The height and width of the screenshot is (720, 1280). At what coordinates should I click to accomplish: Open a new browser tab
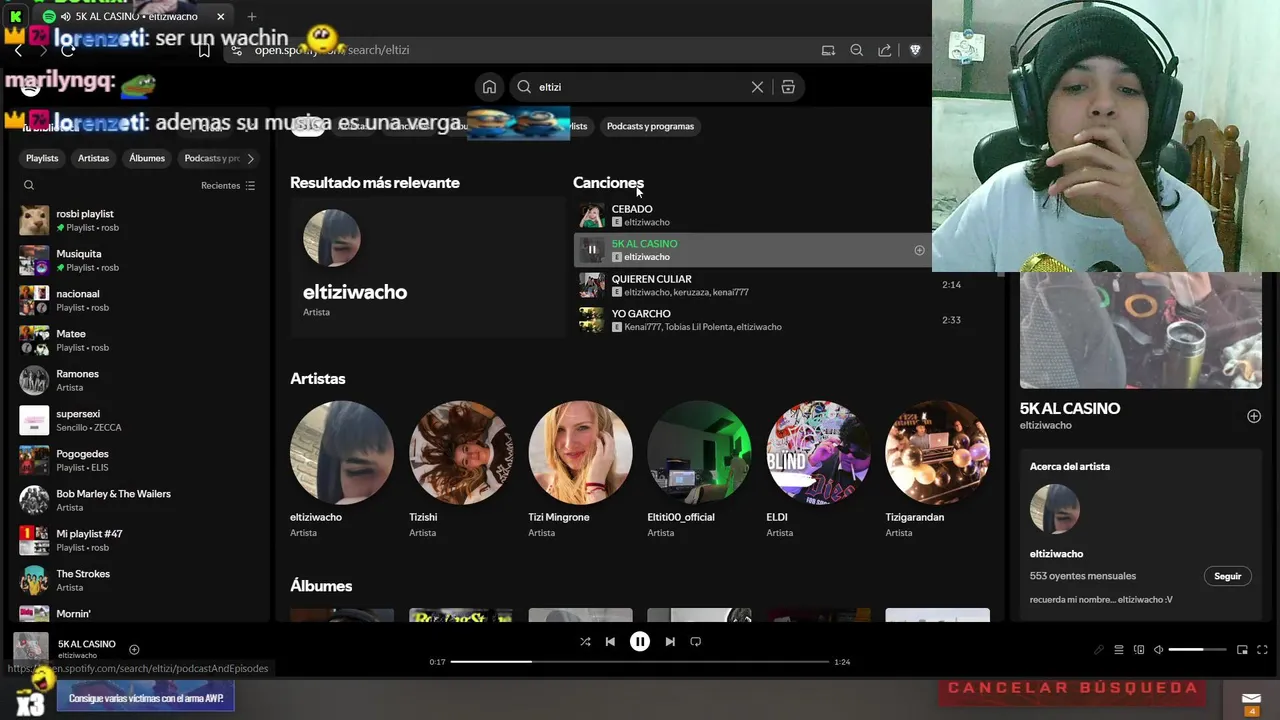tap(252, 16)
